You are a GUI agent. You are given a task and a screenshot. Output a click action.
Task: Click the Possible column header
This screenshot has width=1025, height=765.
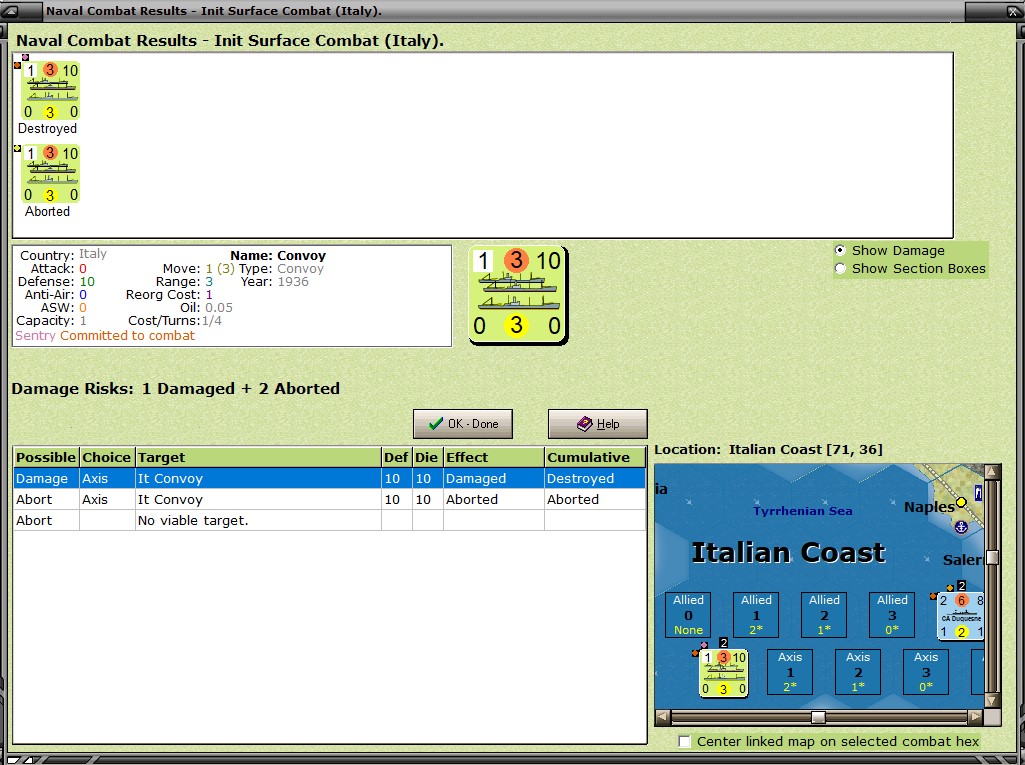point(46,457)
